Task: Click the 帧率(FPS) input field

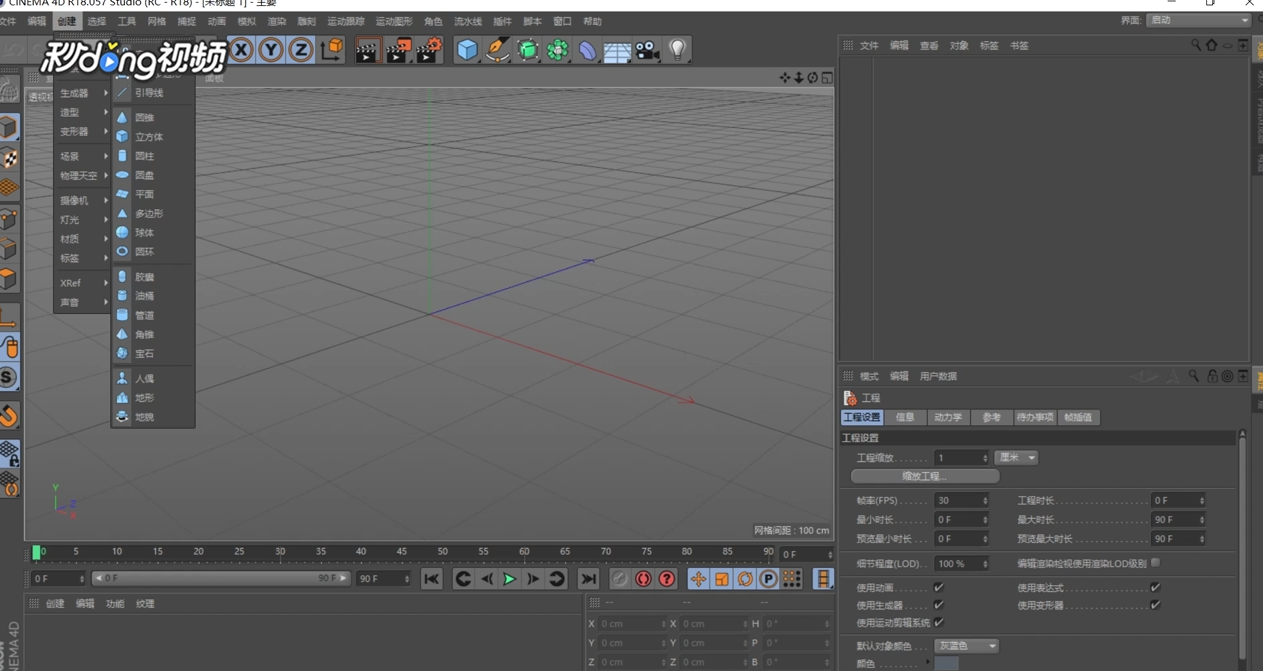Action: pyautogui.click(x=962, y=500)
